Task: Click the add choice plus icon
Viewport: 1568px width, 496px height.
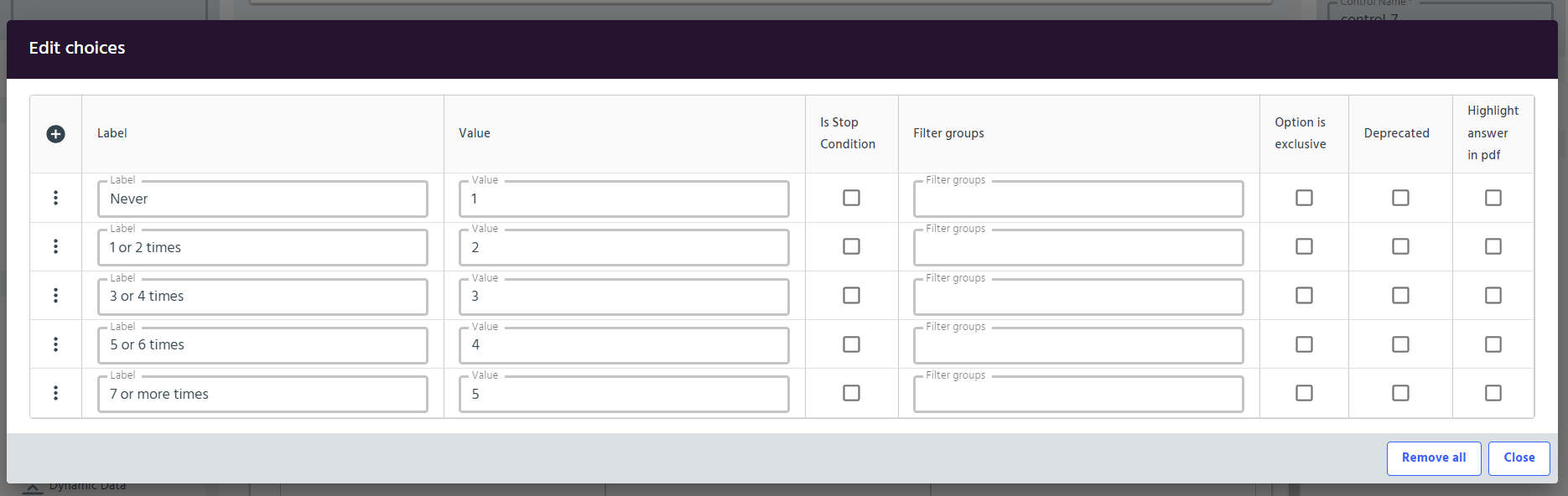Action: tap(55, 134)
